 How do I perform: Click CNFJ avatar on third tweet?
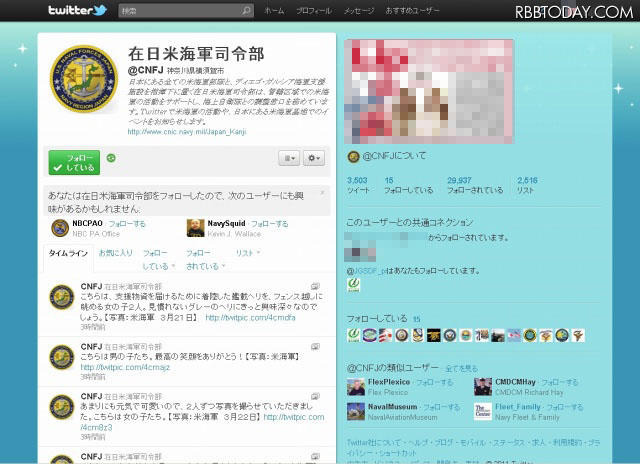coord(62,407)
